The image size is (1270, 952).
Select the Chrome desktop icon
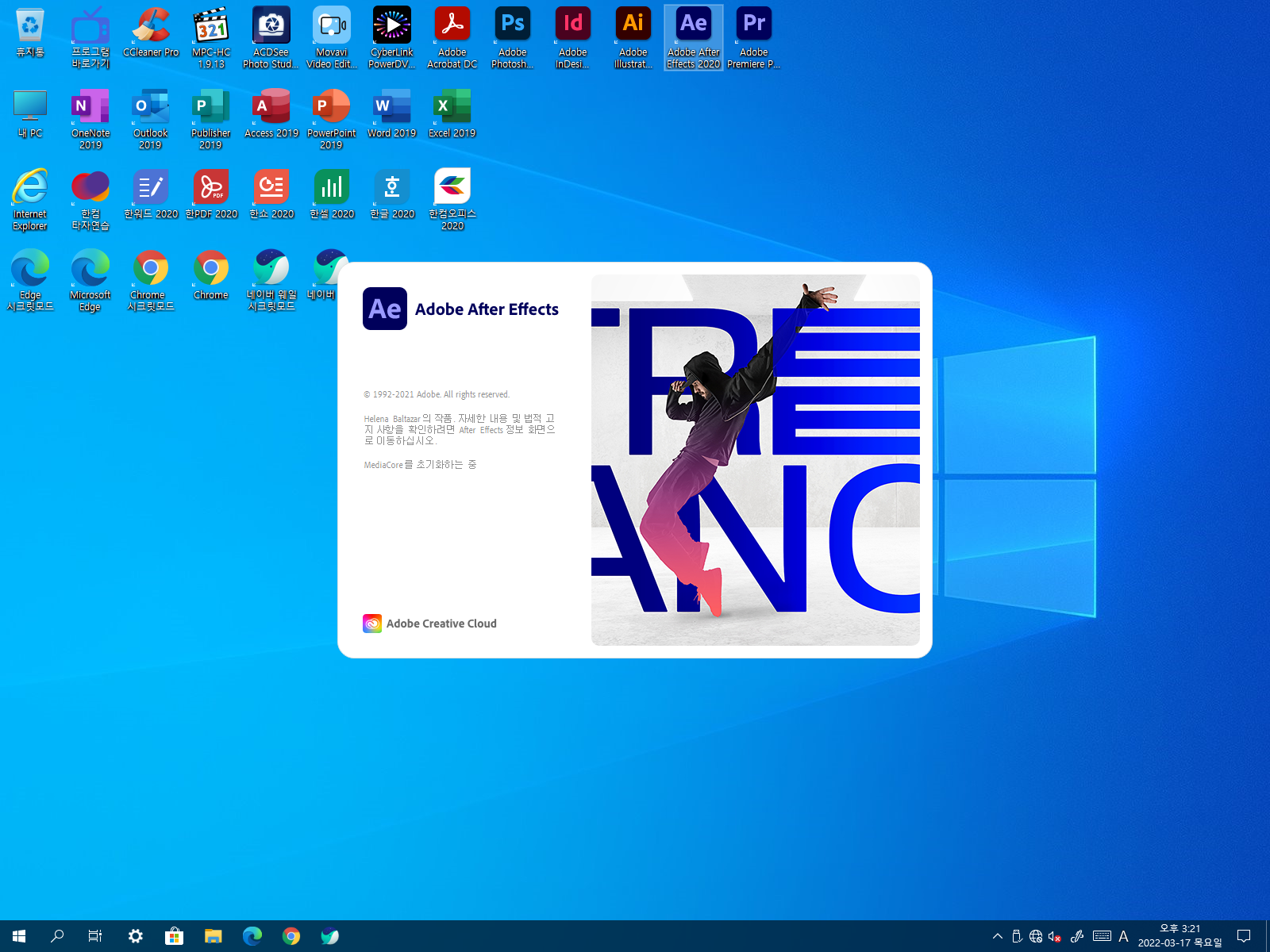(x=211, y=276)
